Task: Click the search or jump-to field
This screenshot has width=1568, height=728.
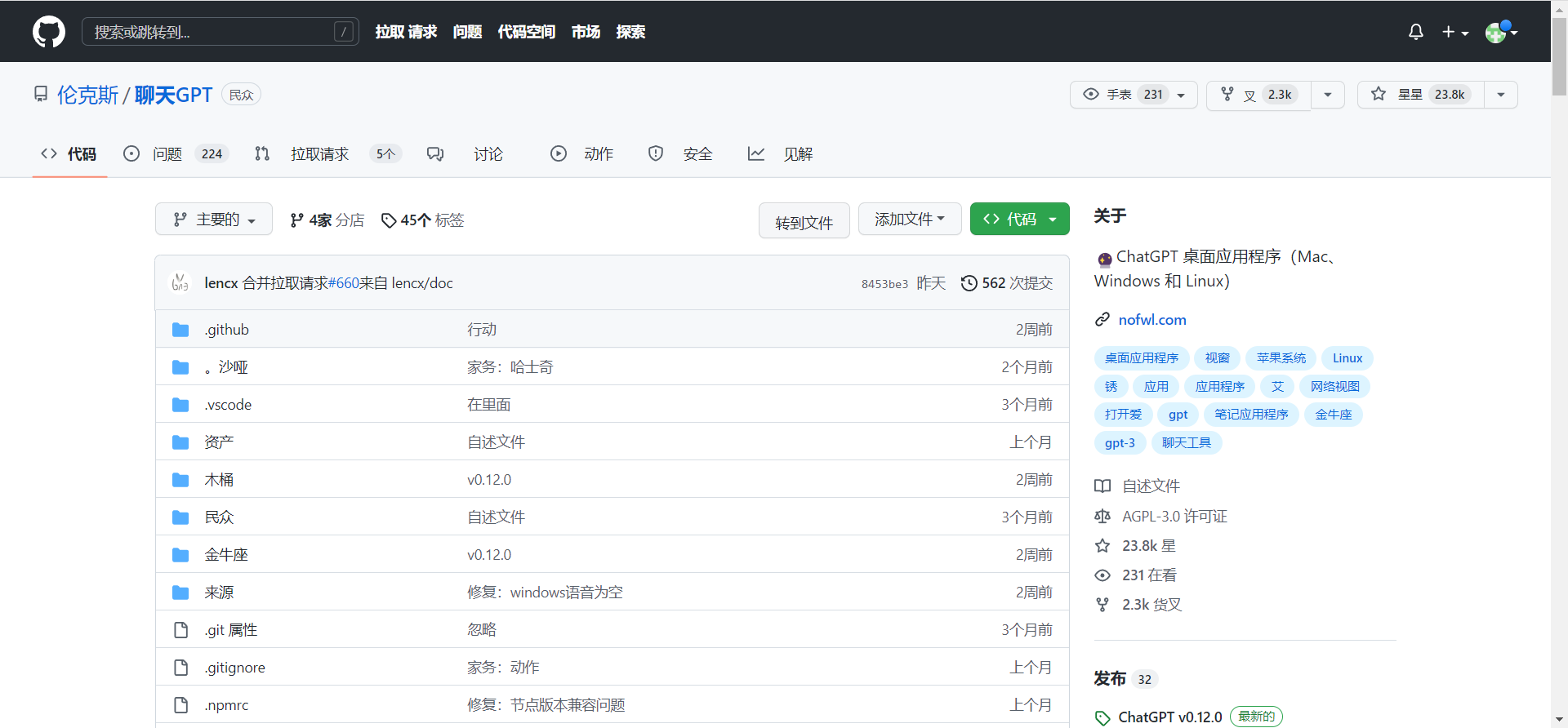Action: (x=220, y=32)
